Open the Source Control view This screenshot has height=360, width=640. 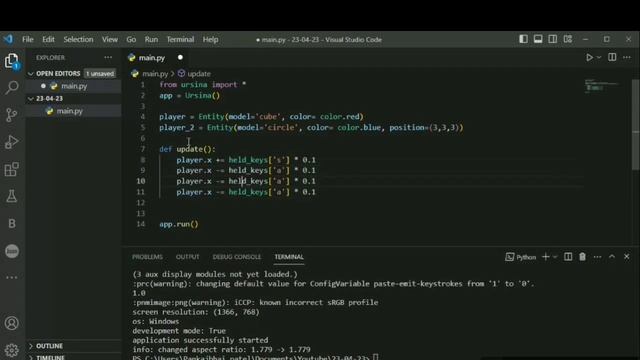12,115
